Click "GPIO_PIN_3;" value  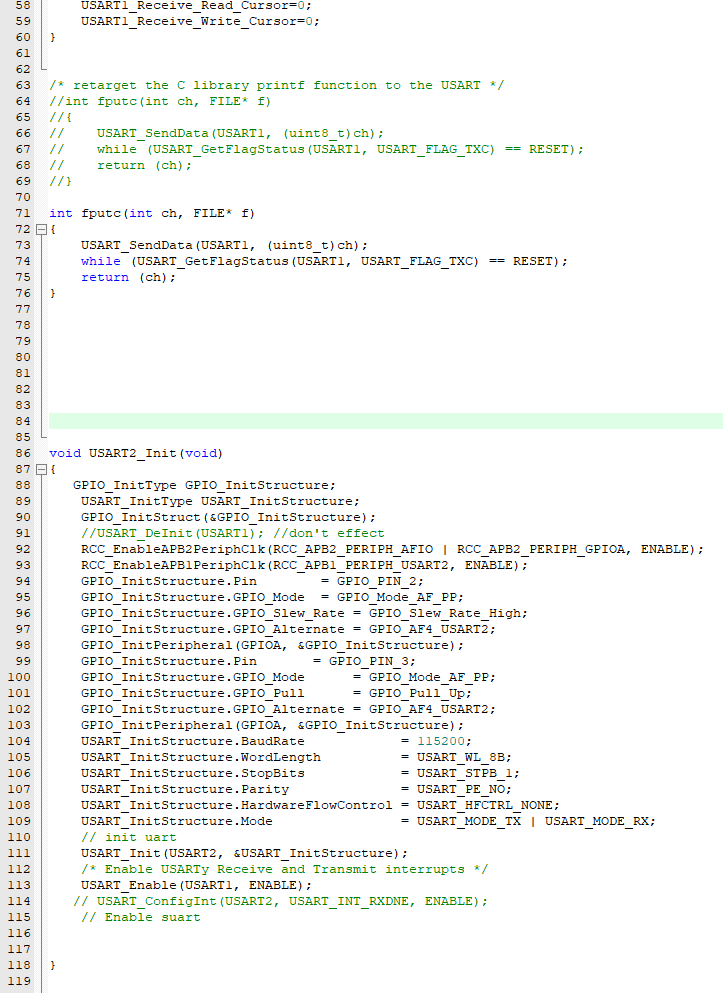point(372,661)
